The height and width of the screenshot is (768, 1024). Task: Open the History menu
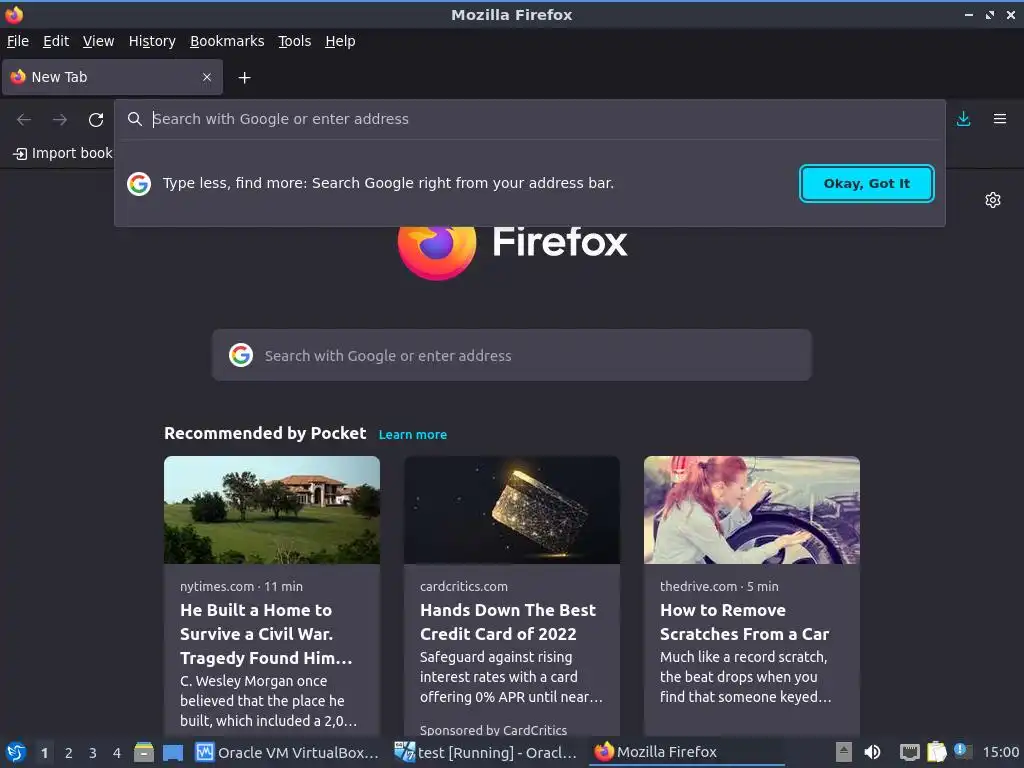point(152,41)
